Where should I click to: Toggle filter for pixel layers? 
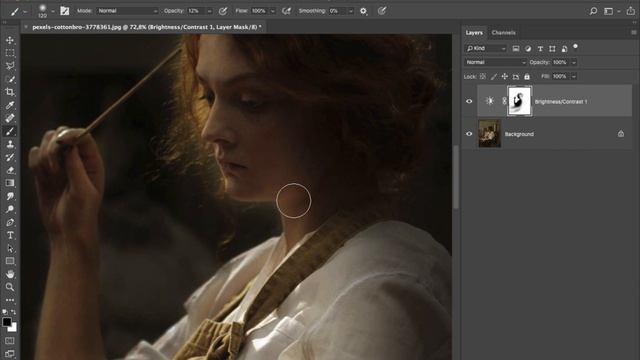tap(516, 49)
